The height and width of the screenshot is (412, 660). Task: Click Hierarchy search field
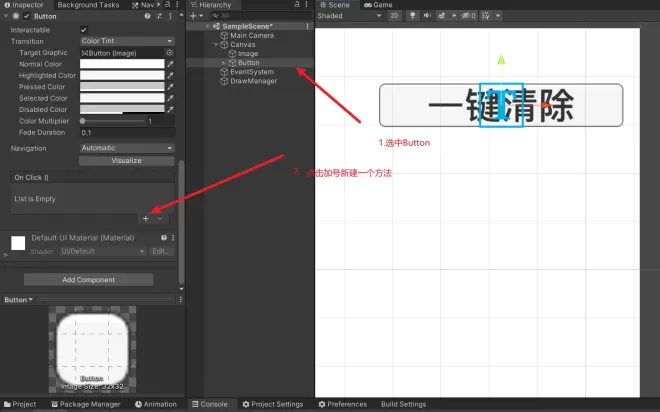pyautogui.click(x=260, y=16)
